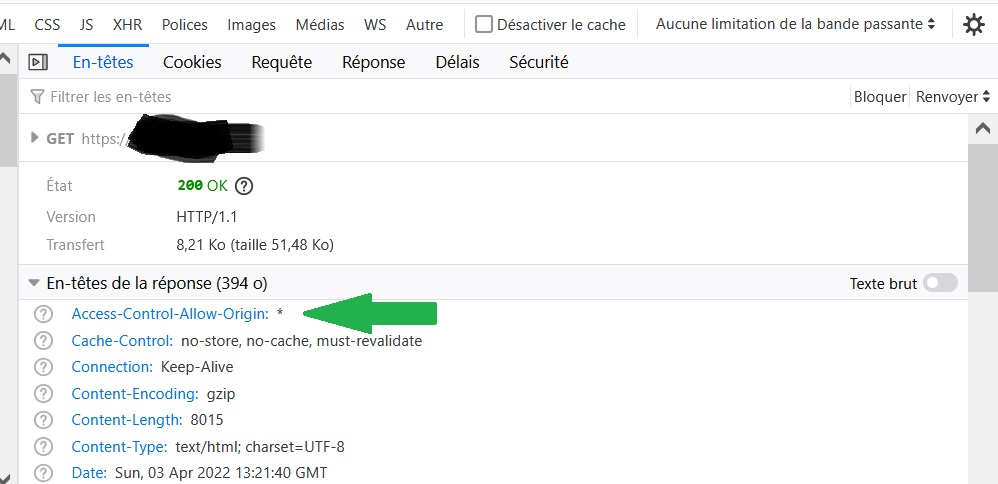Open help for Content-Type header
The height and width of the screenshot is (484, 998).
click(43, 447)
